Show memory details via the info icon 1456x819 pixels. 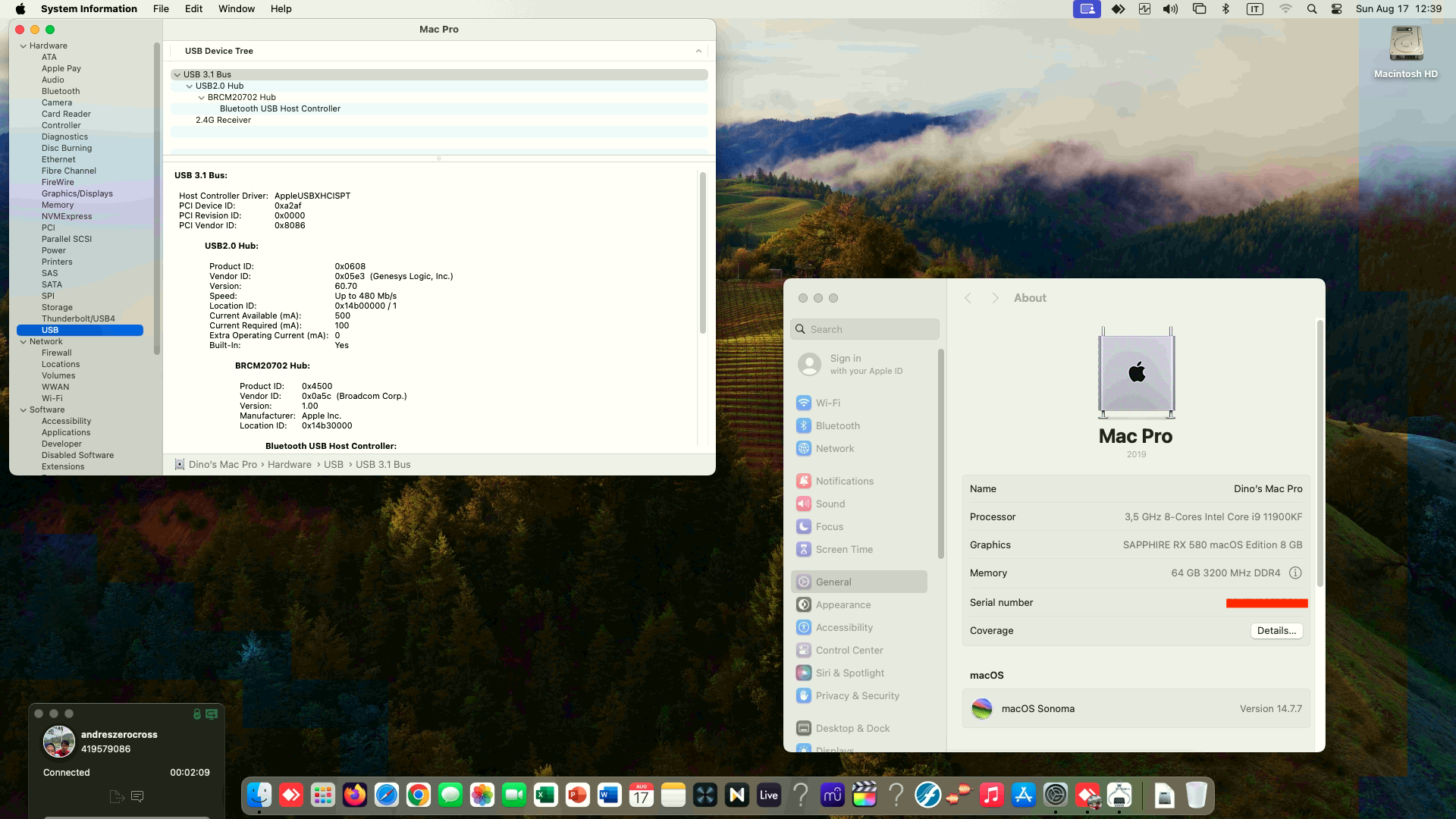[x=1295, y=573]
